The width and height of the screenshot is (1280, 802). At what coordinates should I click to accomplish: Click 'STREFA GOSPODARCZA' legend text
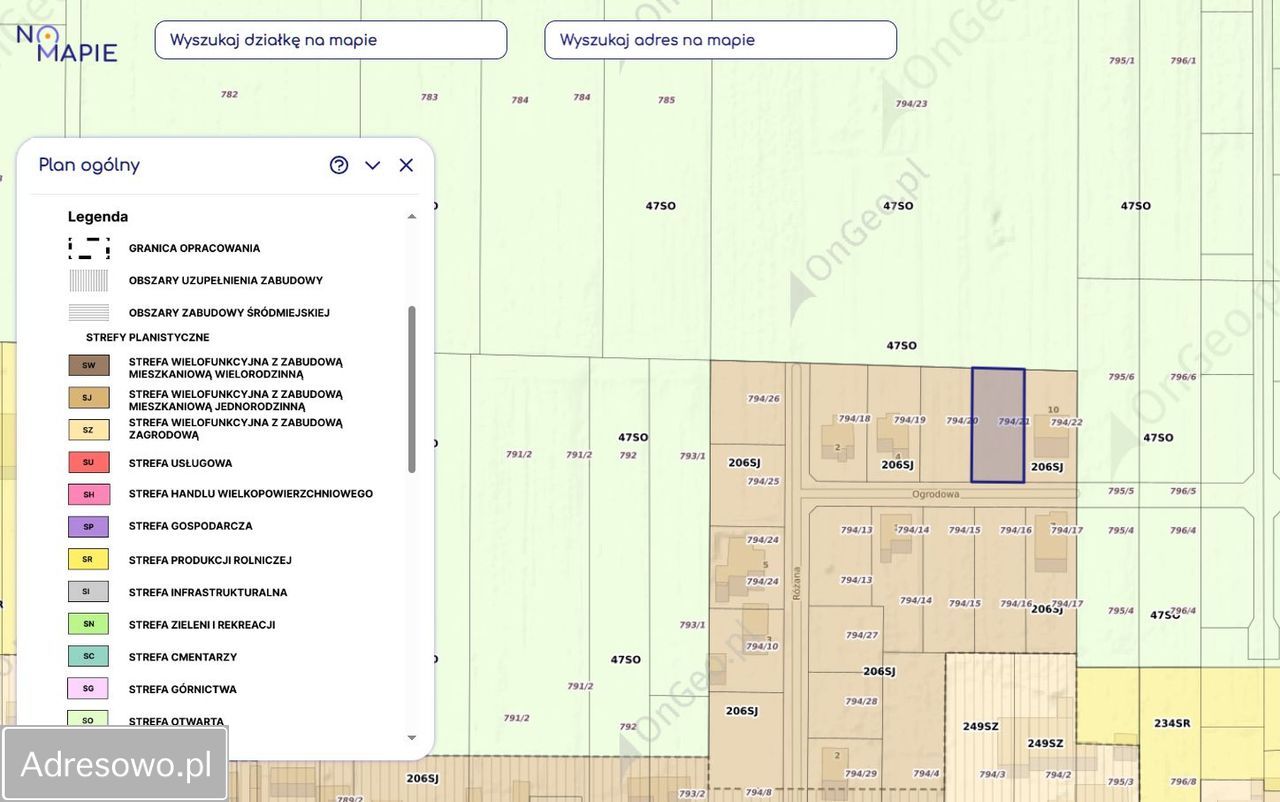[191, 526]
